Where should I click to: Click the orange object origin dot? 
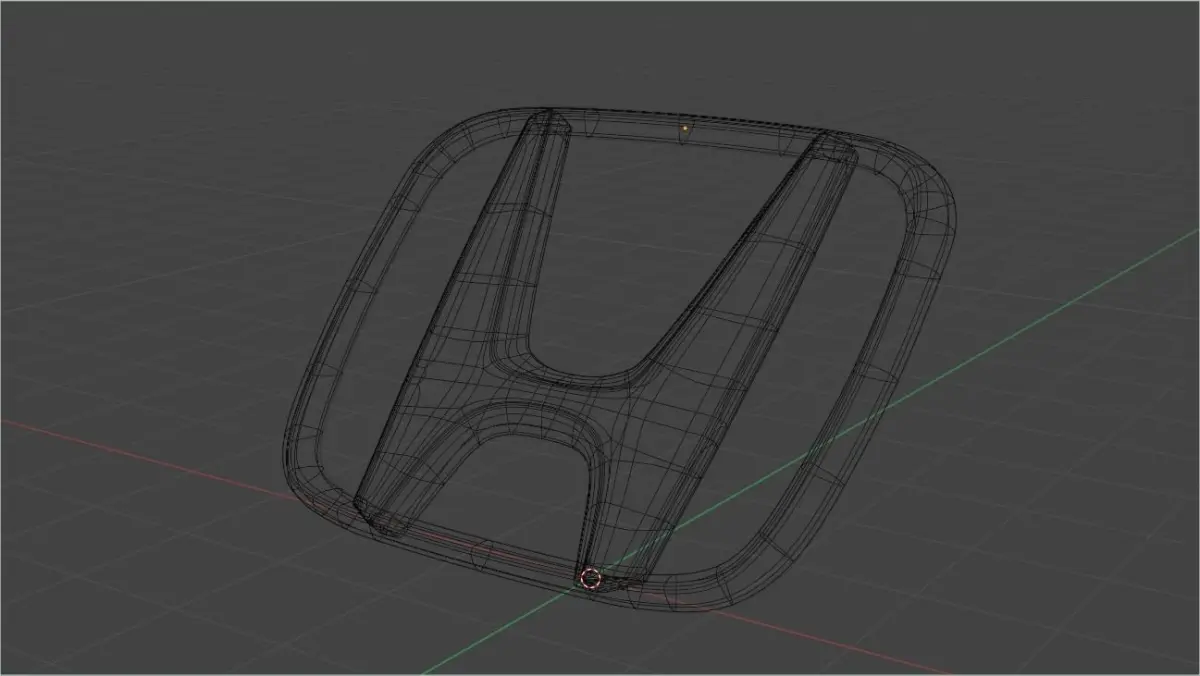pyautogui.click(x=685, y=128)
